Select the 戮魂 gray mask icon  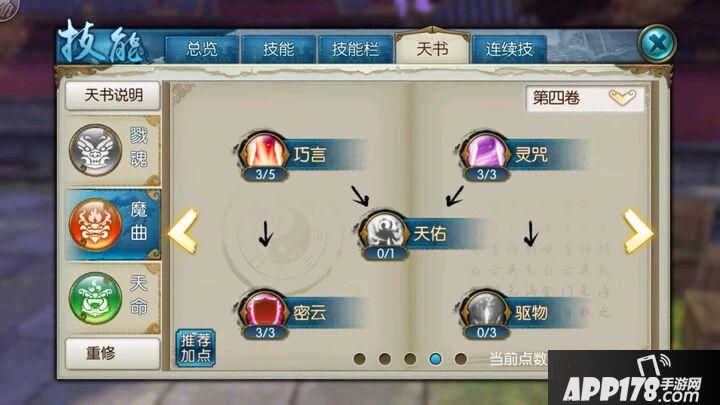[x=96, y=150]
